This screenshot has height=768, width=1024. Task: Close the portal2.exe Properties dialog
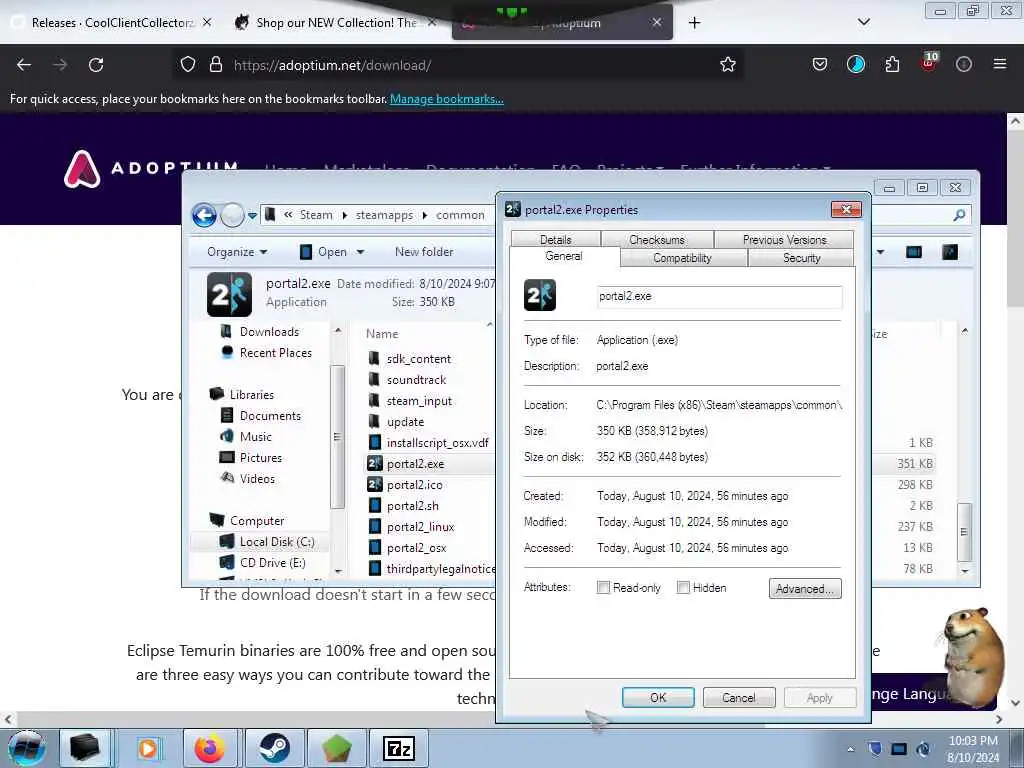pos(846,210)
